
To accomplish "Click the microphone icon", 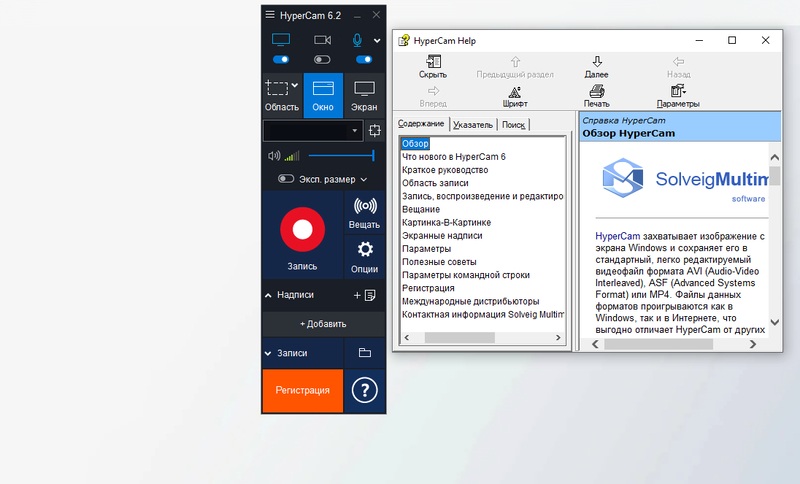I will (357, 40).
